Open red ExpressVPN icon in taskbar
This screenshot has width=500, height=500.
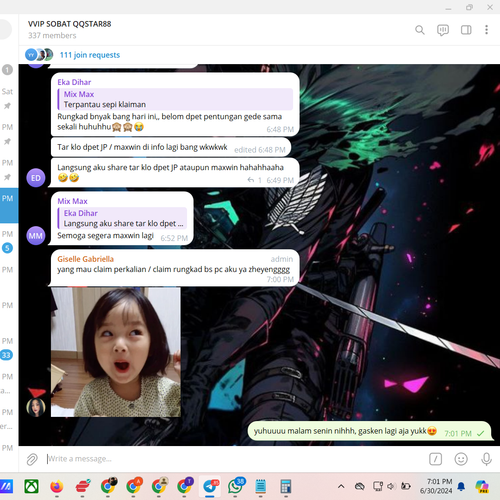(82, 487)
